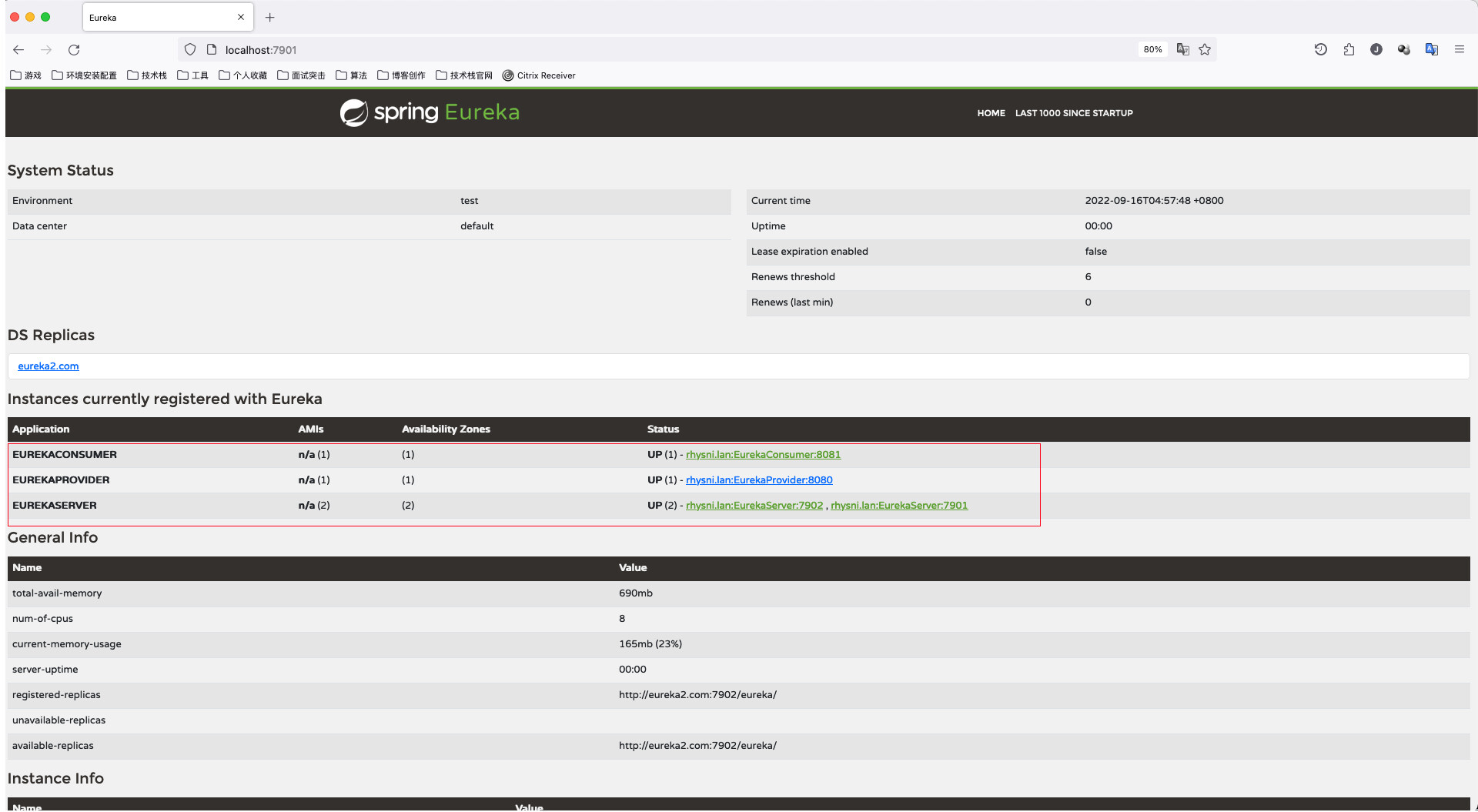
Task: Open rhysni.lan:EurekaServer:7902 instance link
Action: pyautogui.click(x=754, y=506)
